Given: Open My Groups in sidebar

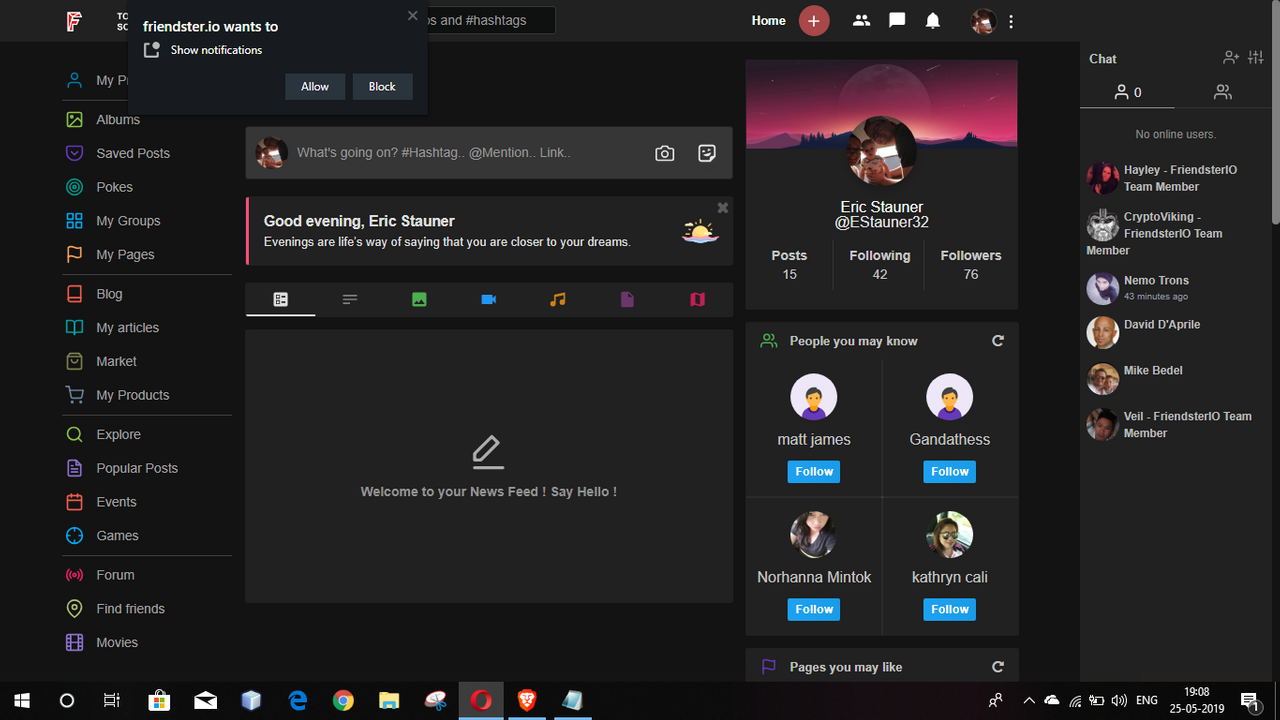Looking at the screenshot, I should coord(128,221).
